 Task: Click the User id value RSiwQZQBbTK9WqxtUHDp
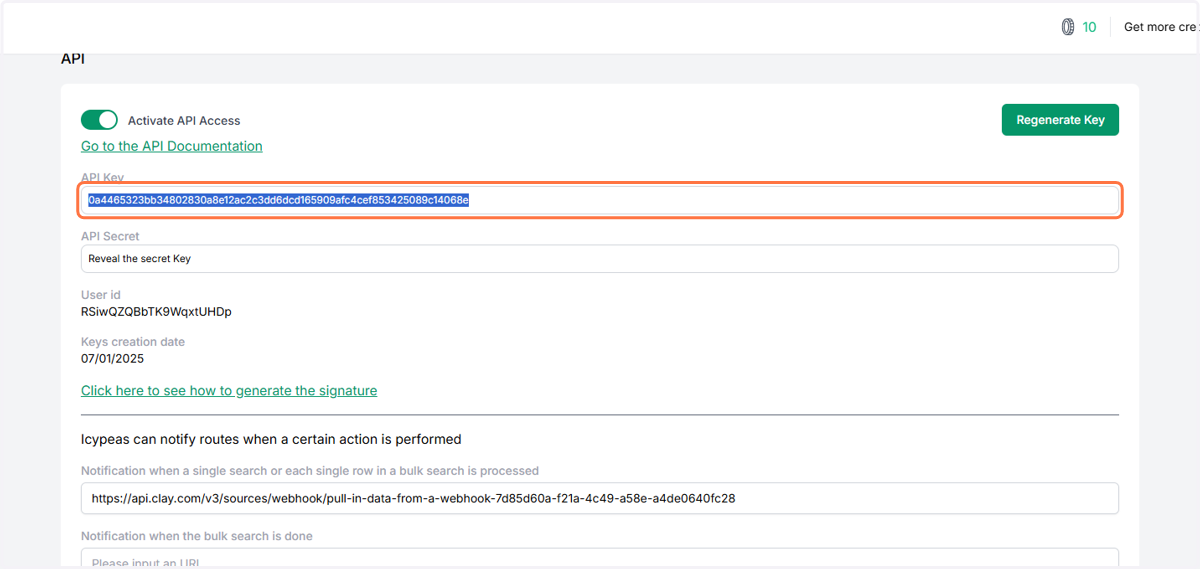point(156,312)
